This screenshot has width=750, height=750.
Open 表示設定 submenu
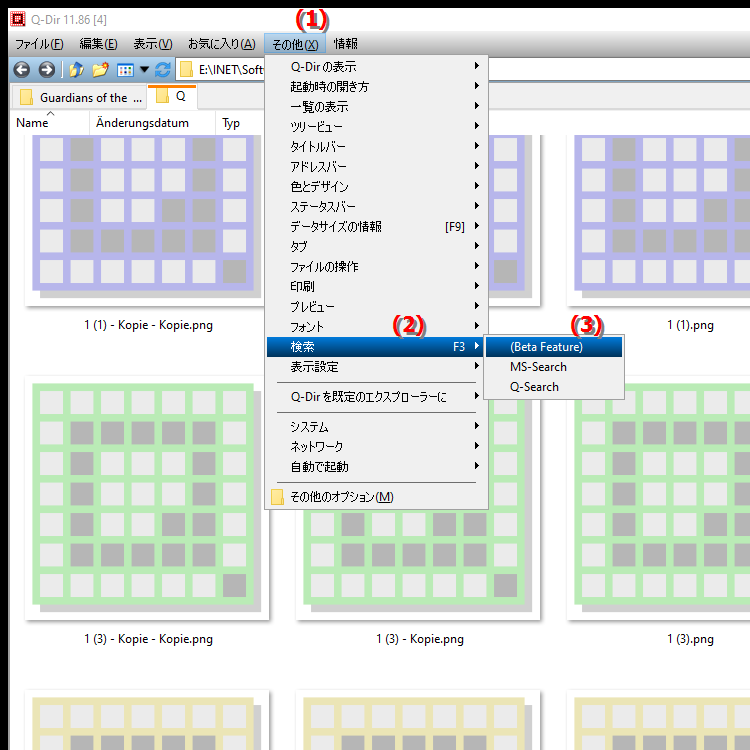tap(376, 367)
